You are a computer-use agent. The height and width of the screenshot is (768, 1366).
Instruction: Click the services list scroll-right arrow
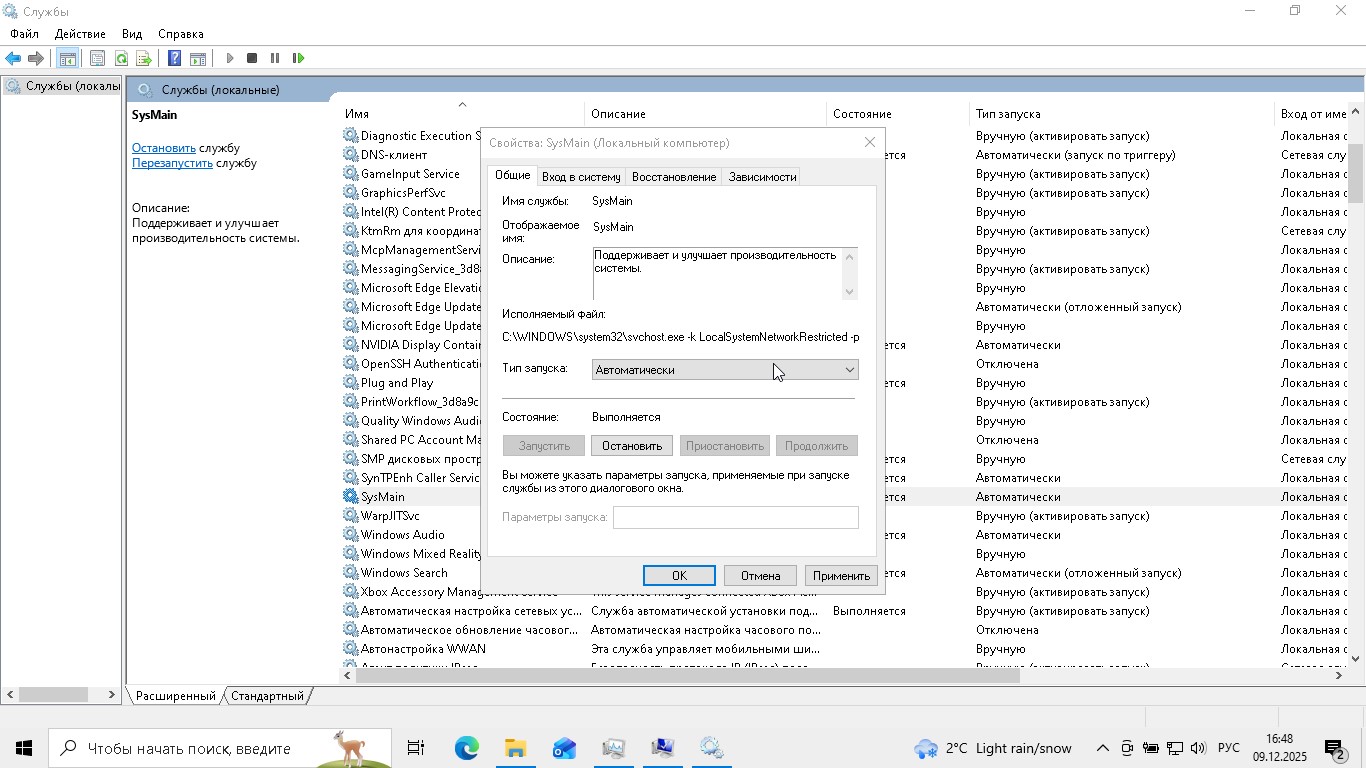1339,676
